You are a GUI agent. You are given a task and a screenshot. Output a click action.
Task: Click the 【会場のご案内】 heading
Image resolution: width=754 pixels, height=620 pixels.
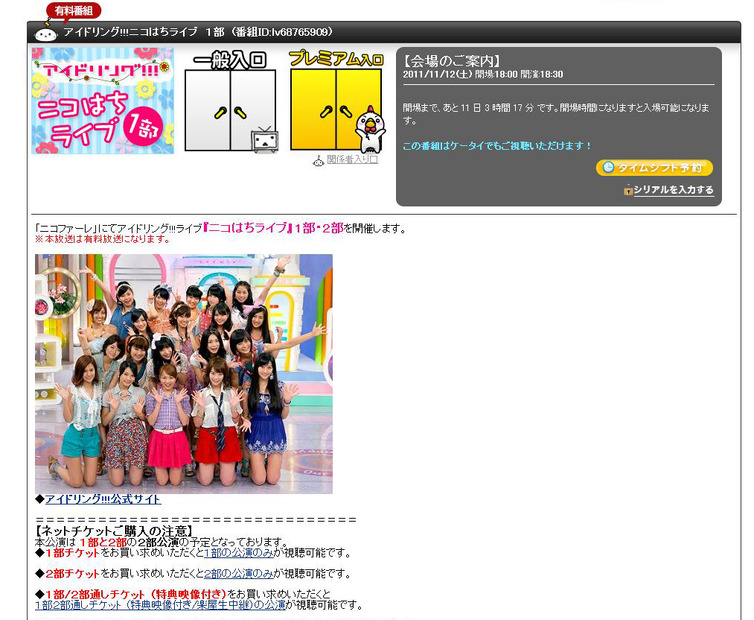coord(452,61)
